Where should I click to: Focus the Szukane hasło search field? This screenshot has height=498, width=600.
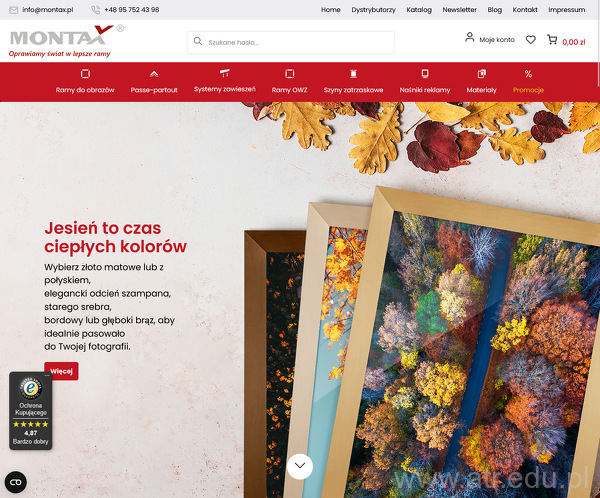tap(291, 42)
